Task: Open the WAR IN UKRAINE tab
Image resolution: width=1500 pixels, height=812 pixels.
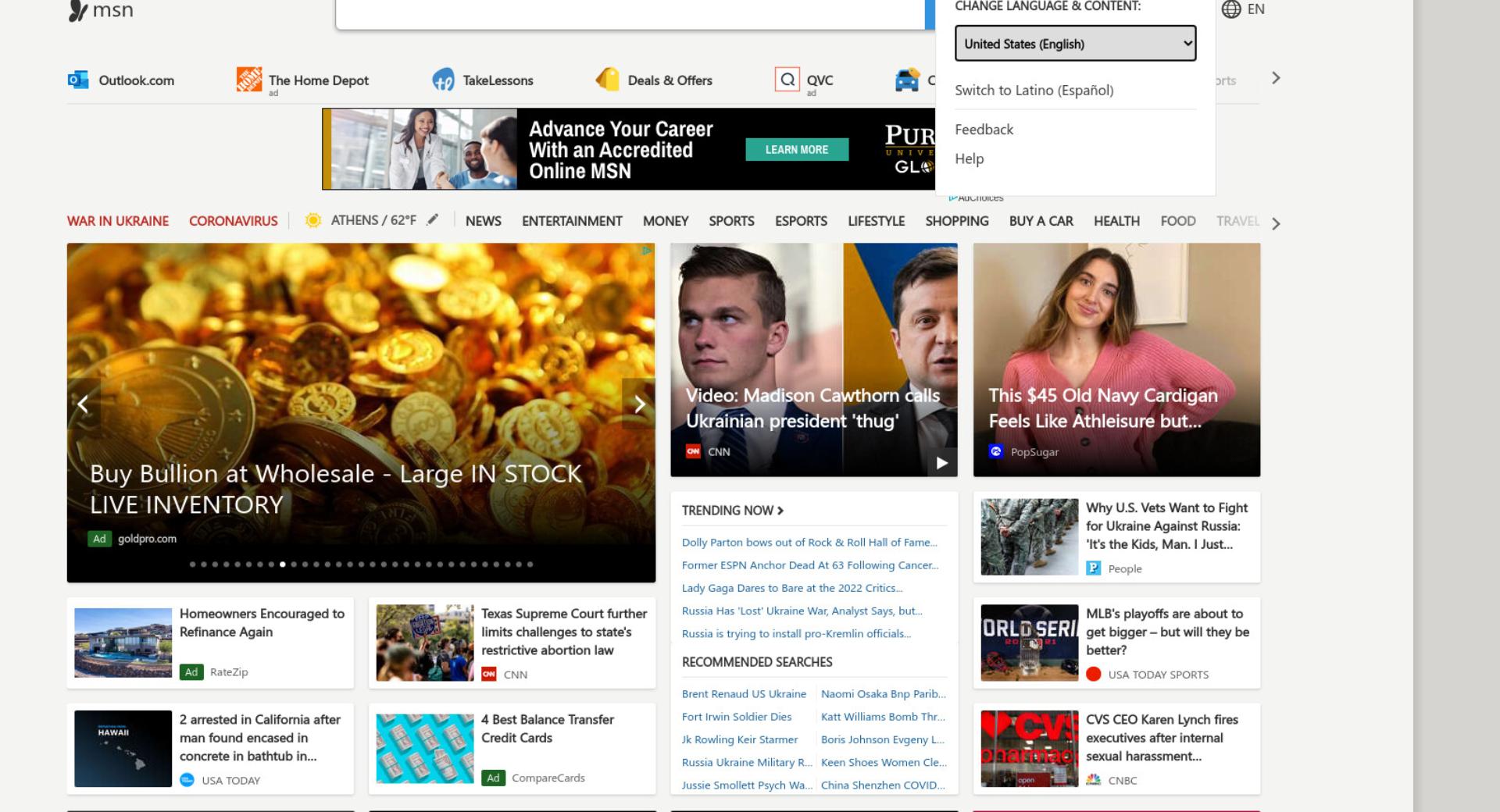Action: (x=118, y=221)
